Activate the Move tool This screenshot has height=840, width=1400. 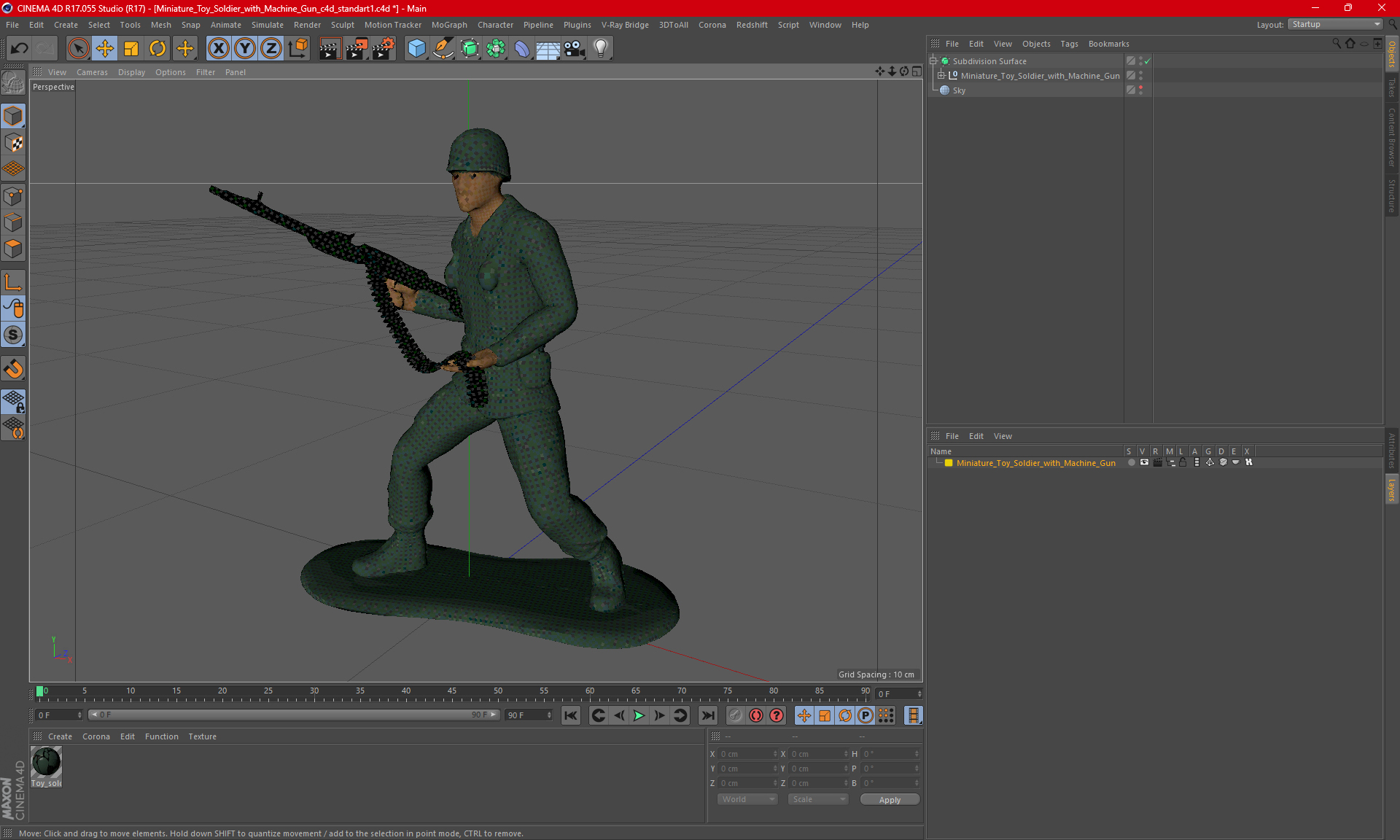click(x=105, y=49)
